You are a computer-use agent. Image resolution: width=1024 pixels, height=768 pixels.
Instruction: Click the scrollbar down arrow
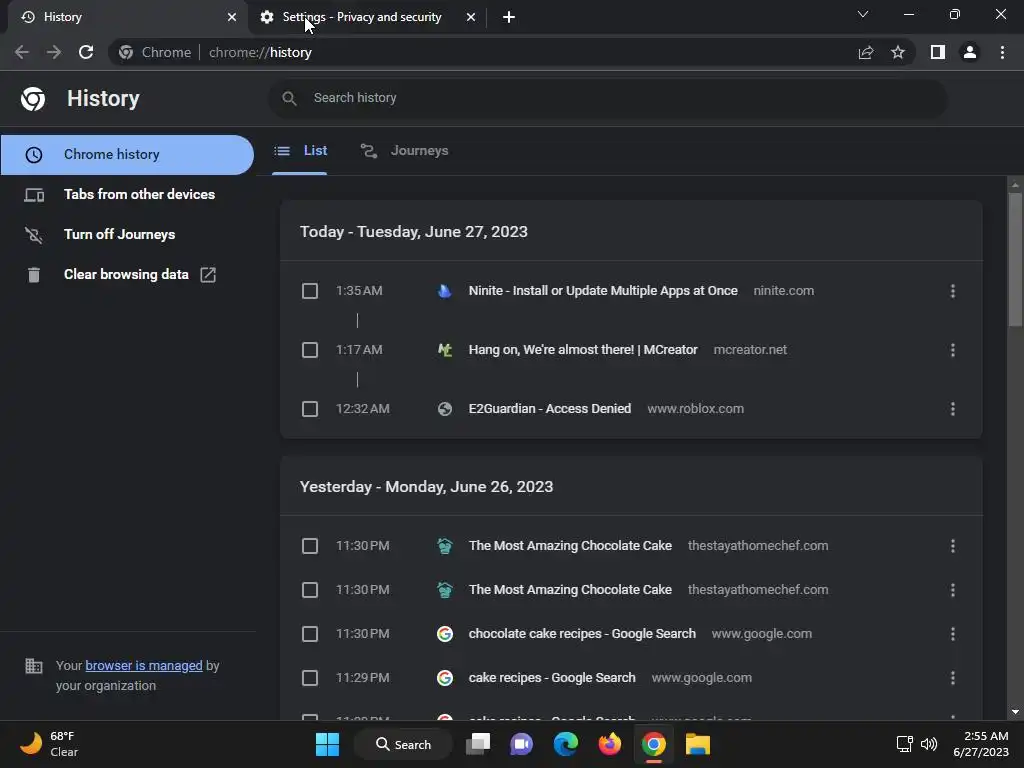1015,712
